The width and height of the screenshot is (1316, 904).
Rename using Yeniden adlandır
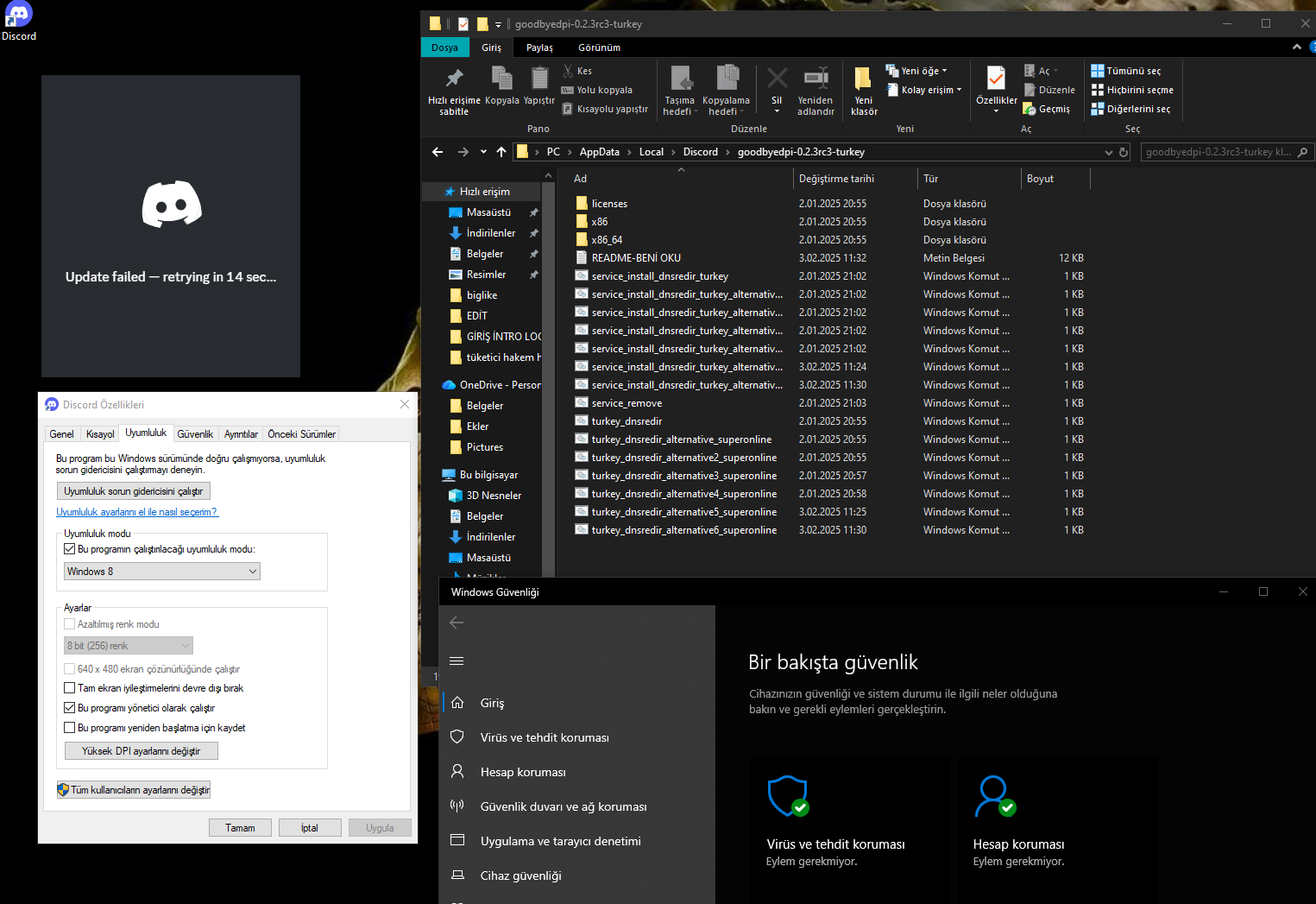tap(815, 92)
